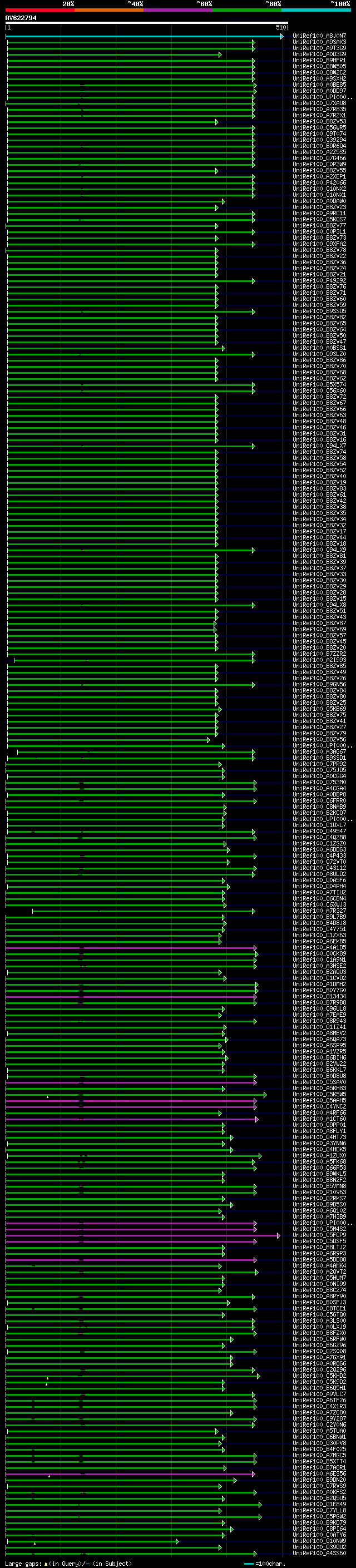The width and height of the screenshot is (356, 1568).
Task: Select the UniRef100_Q5KQS7 label
Action: (x=319, y=220)
